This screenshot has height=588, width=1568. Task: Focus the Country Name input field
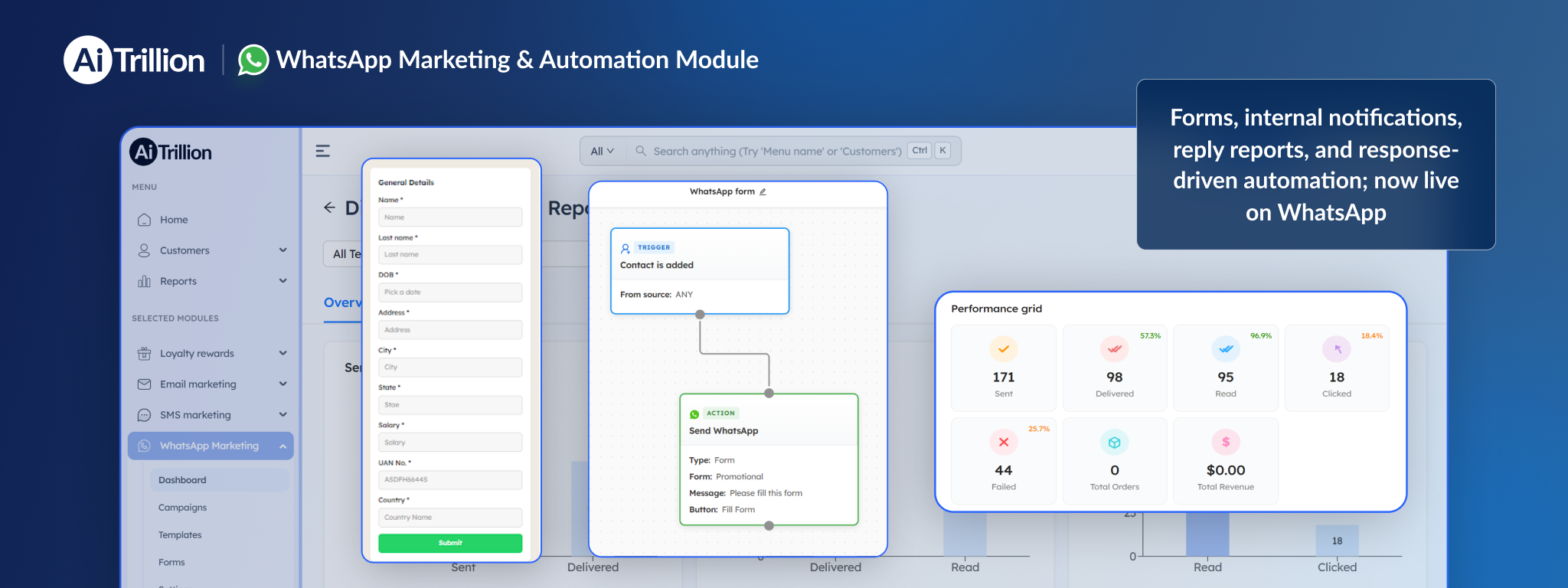click(x=450, y=518)
